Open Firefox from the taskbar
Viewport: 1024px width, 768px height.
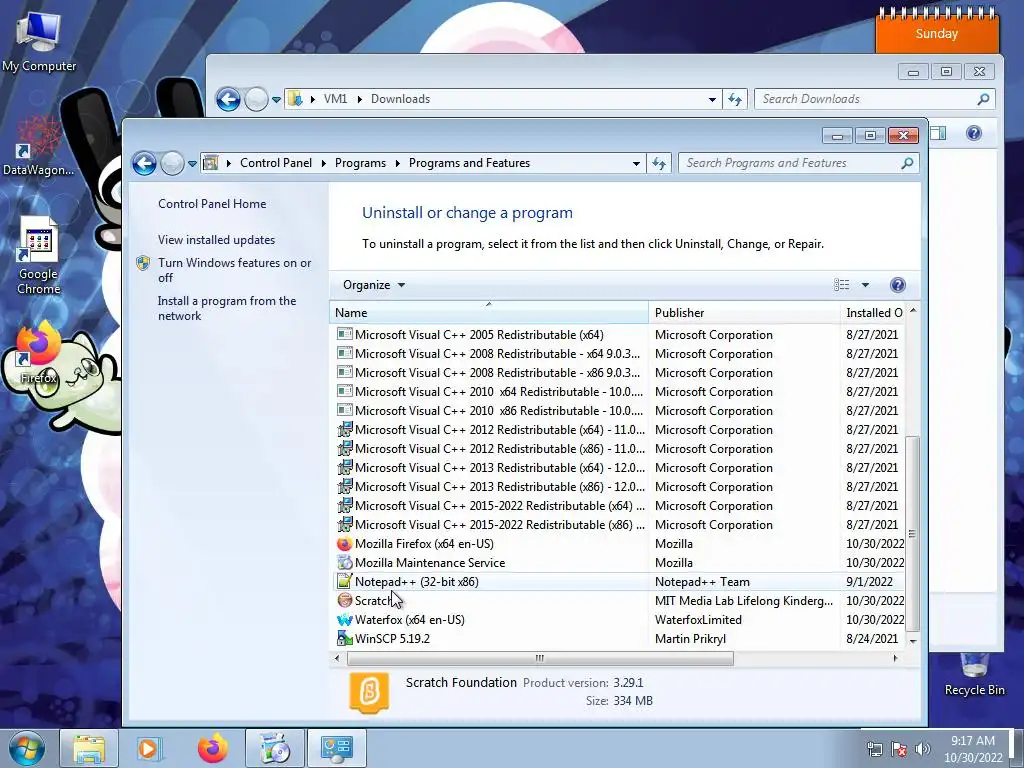tap(212, 748)
